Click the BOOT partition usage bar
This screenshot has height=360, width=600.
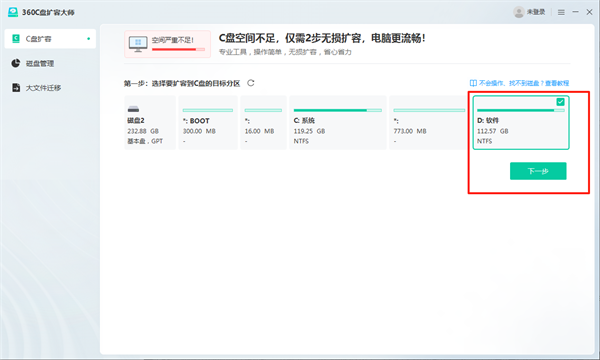(x=208, y=110)
